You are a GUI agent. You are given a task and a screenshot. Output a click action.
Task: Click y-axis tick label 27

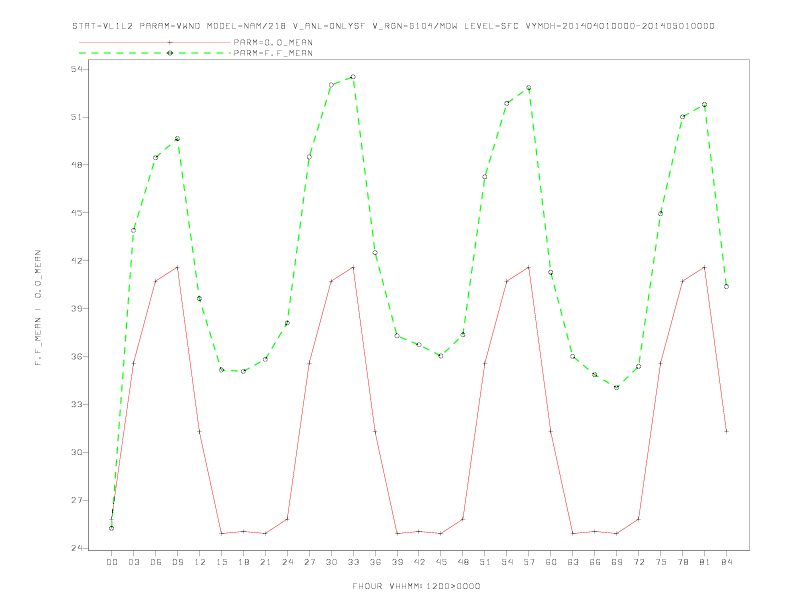[x=76, y=500]
